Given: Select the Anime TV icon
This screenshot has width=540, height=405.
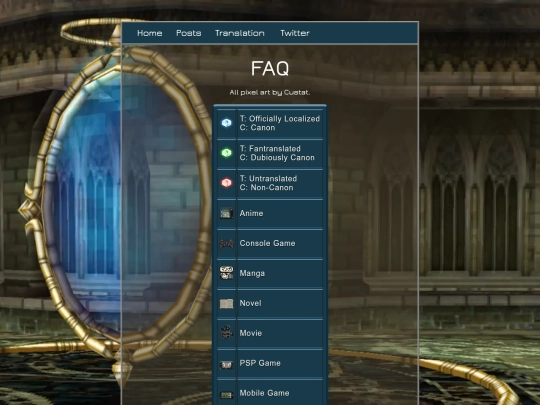Looking at the screenshot, I should (x=226, y=213).
